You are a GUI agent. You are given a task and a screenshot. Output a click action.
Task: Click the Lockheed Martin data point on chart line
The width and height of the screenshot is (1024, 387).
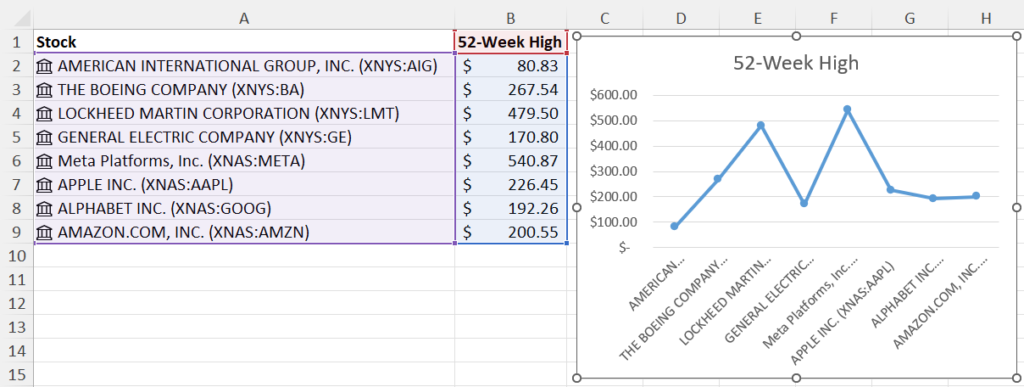point(760,125)
